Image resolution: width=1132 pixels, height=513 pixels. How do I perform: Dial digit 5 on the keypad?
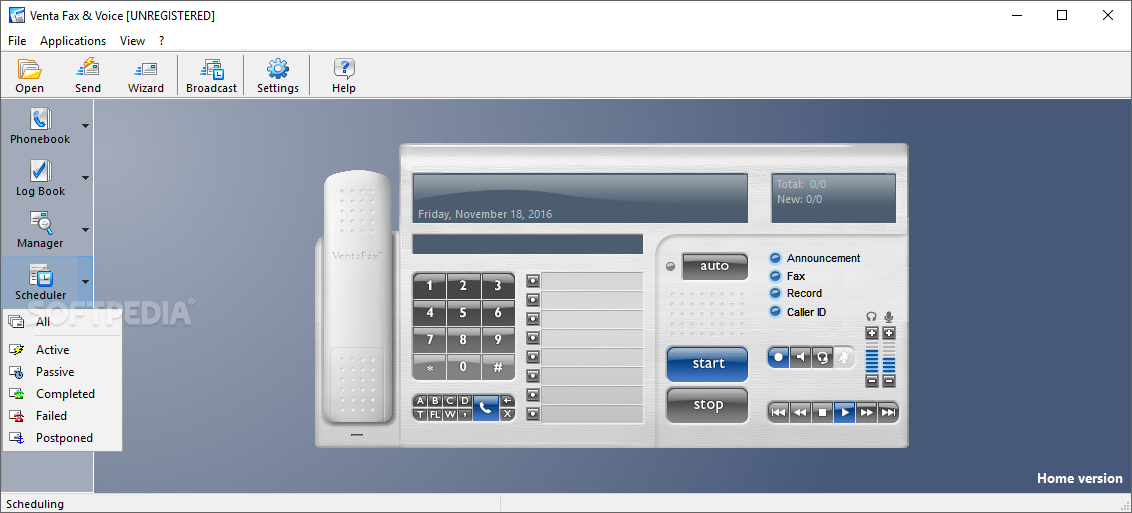(463, 313)
